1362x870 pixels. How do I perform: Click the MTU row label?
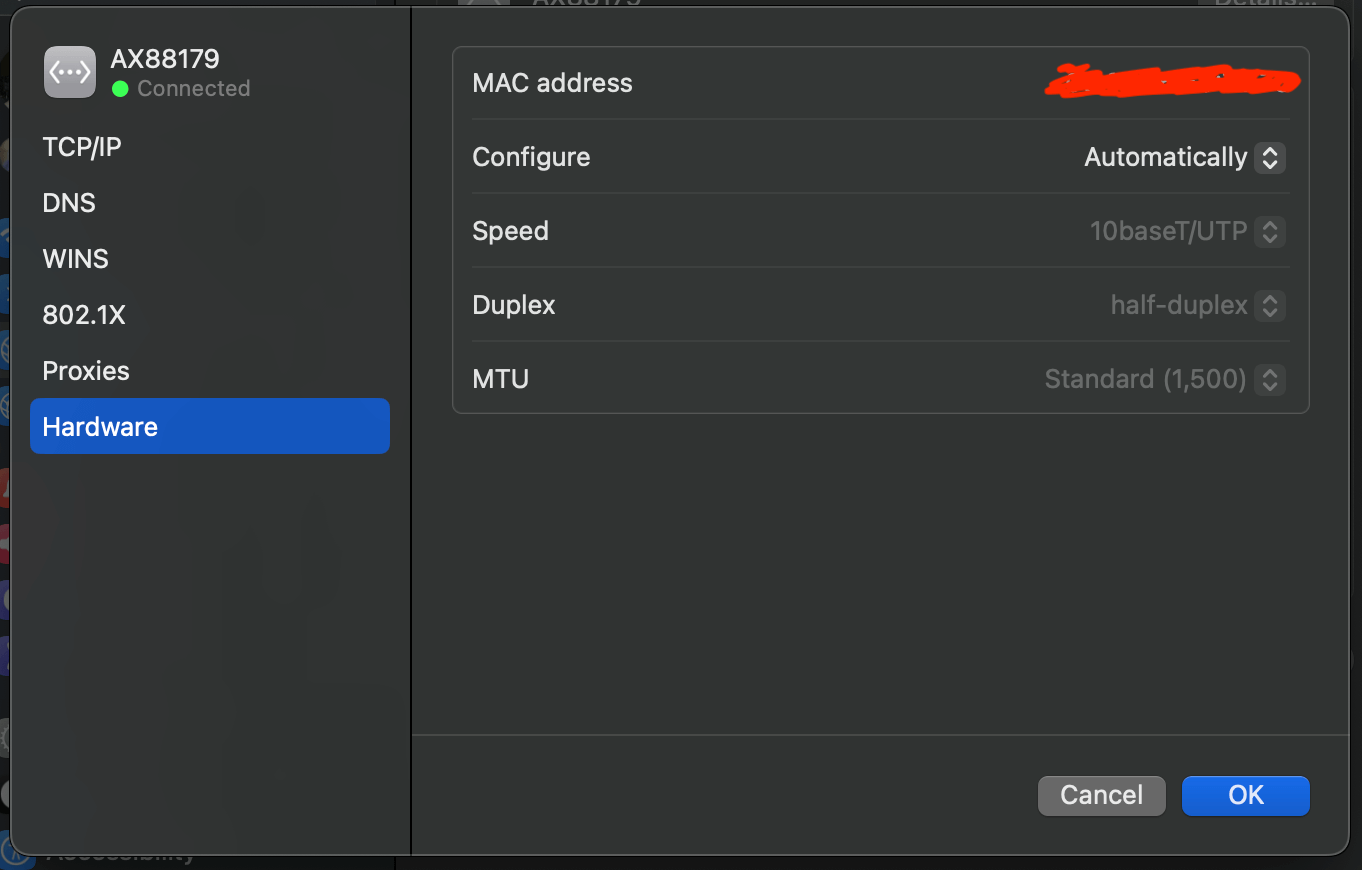(500, 379)
